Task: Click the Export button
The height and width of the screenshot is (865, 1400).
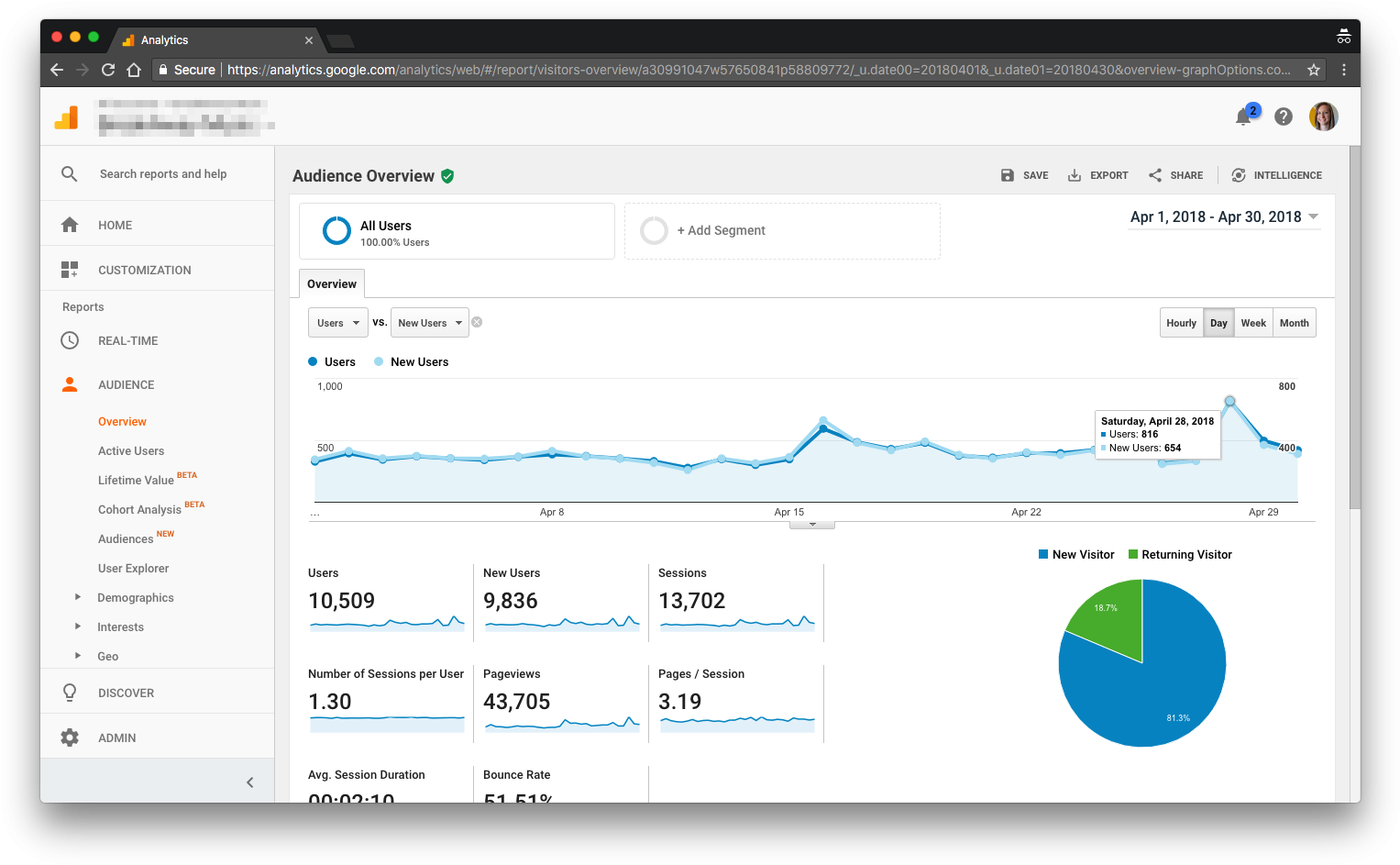Action: click(x=1097, y=175)
